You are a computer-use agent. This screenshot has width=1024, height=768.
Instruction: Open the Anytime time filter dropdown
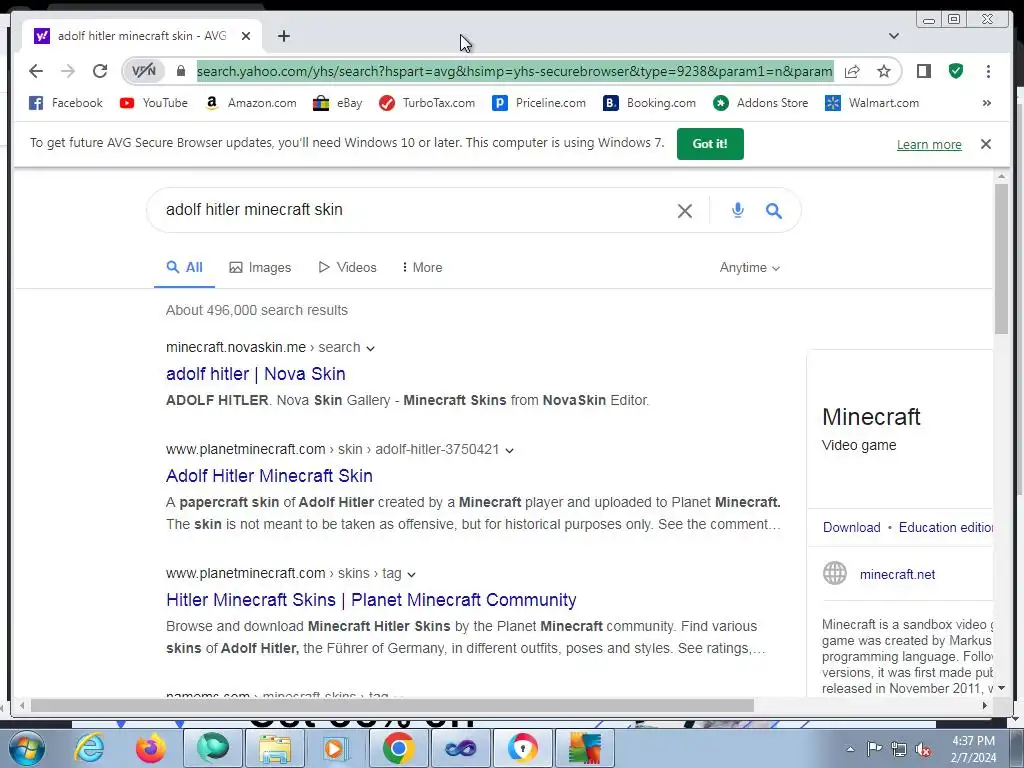tap(750, 268)
